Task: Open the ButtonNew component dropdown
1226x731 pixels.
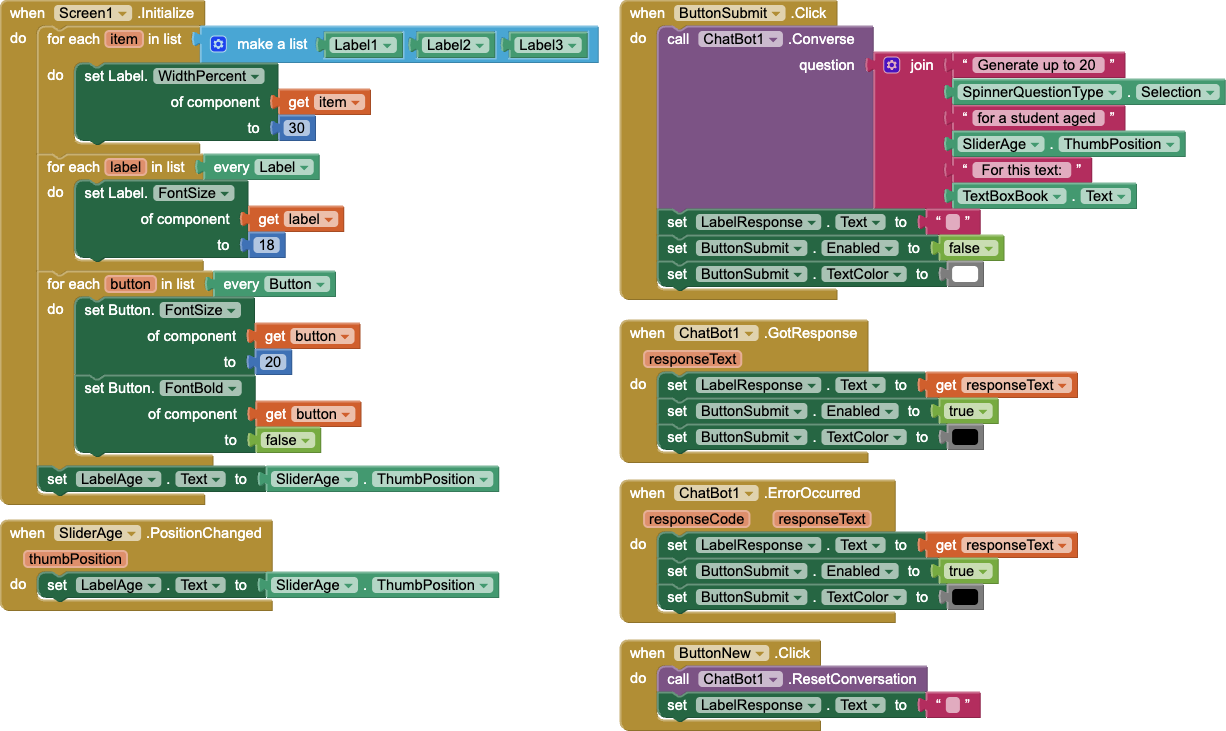Action: [x=721, y=653]
